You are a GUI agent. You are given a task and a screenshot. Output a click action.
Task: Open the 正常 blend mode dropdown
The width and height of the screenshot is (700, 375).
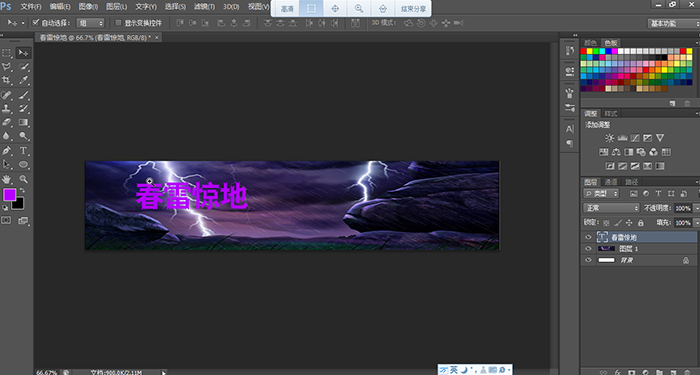pyautogui.click(x=611, y=208)
